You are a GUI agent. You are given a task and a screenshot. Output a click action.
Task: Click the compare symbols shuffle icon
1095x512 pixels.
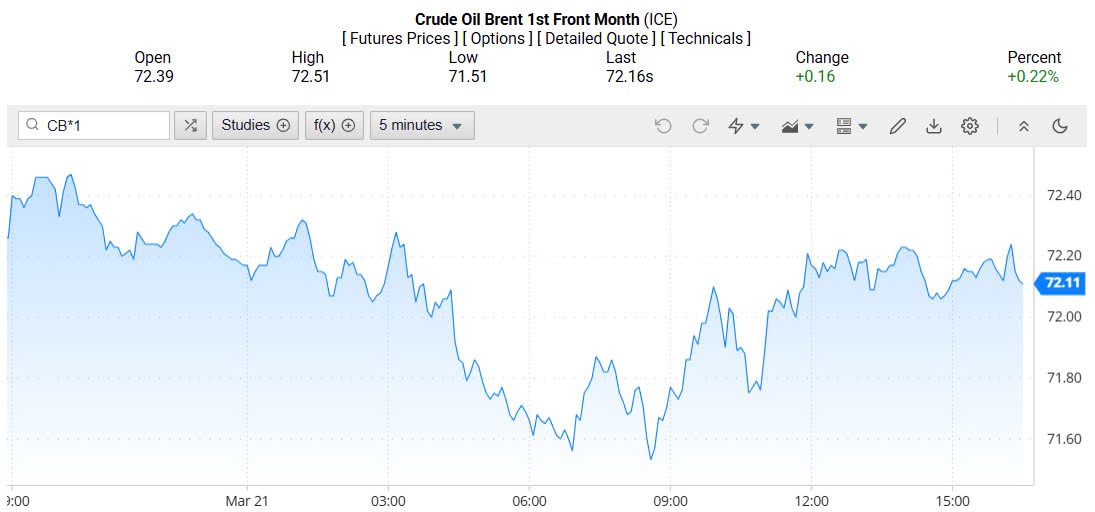[190, 126]
